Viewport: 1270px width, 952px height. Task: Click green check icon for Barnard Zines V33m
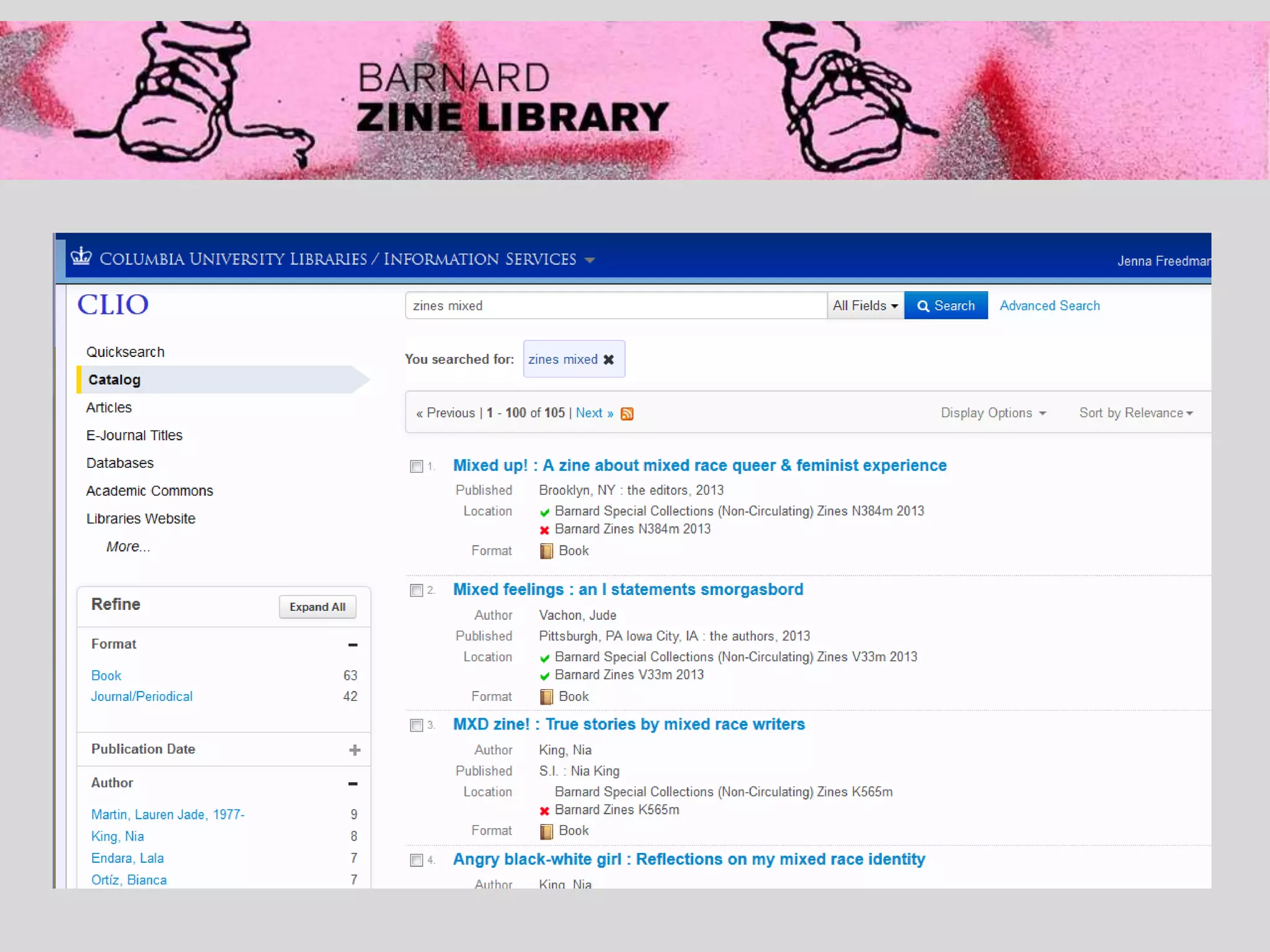(x=544, y=676)
